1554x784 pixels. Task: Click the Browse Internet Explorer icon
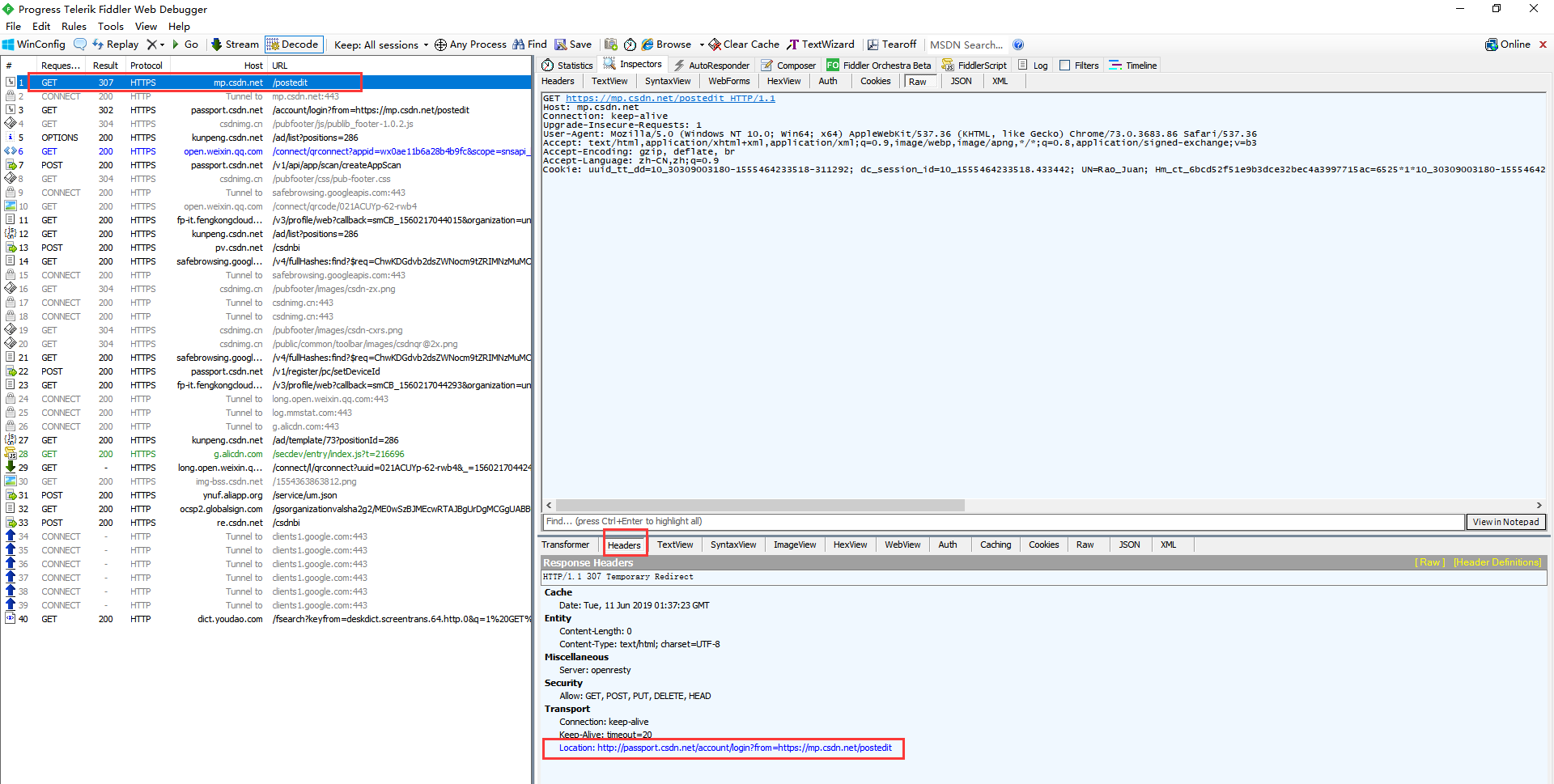tap(647, 44)
